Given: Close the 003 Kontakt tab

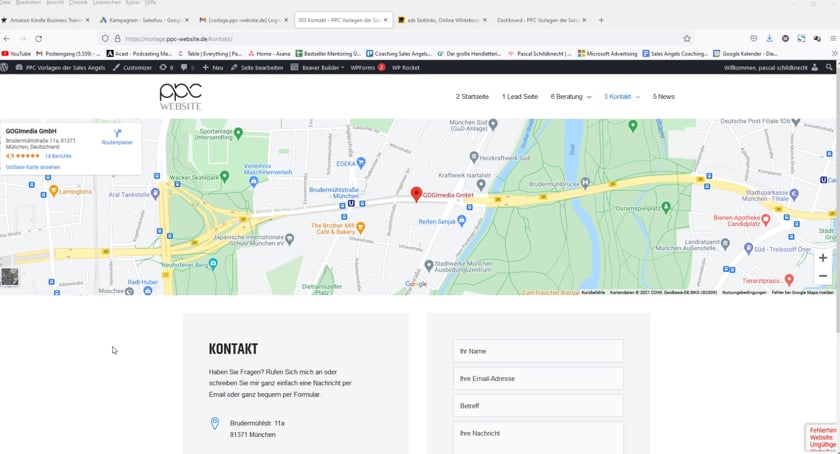Looking at the screenshot, I should tap(385, 20).
